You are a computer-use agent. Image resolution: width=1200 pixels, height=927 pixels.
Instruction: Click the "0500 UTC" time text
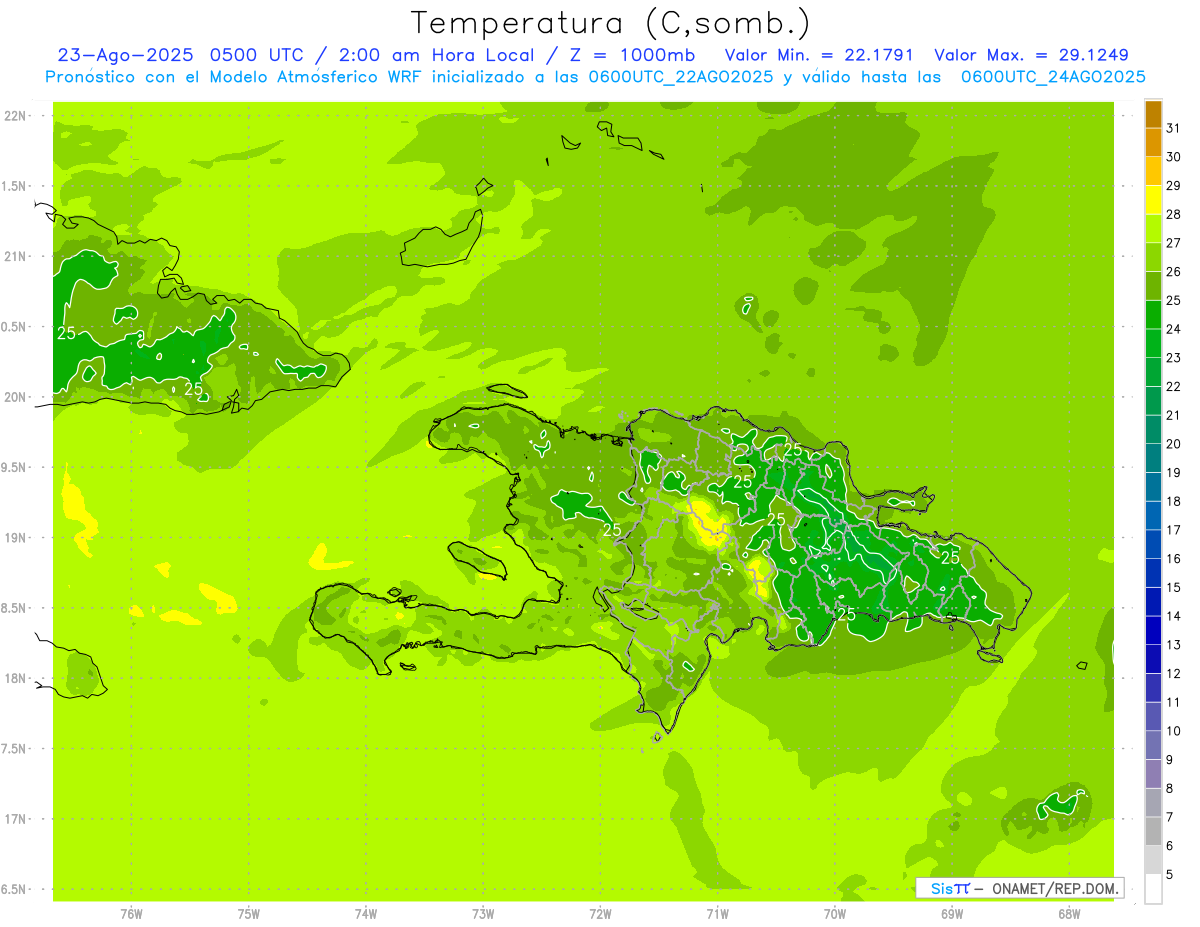tap(255, 55)
